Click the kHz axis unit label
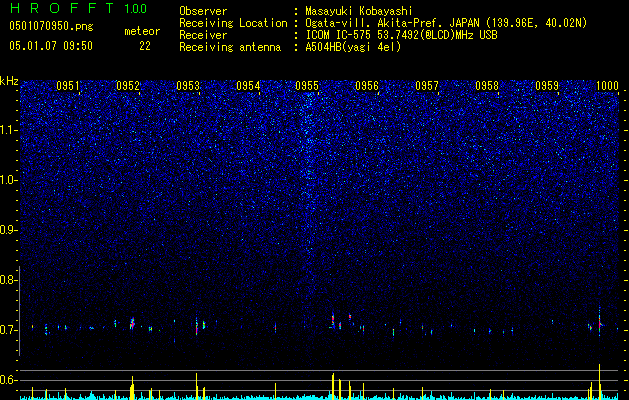 (x=10, y=81)
